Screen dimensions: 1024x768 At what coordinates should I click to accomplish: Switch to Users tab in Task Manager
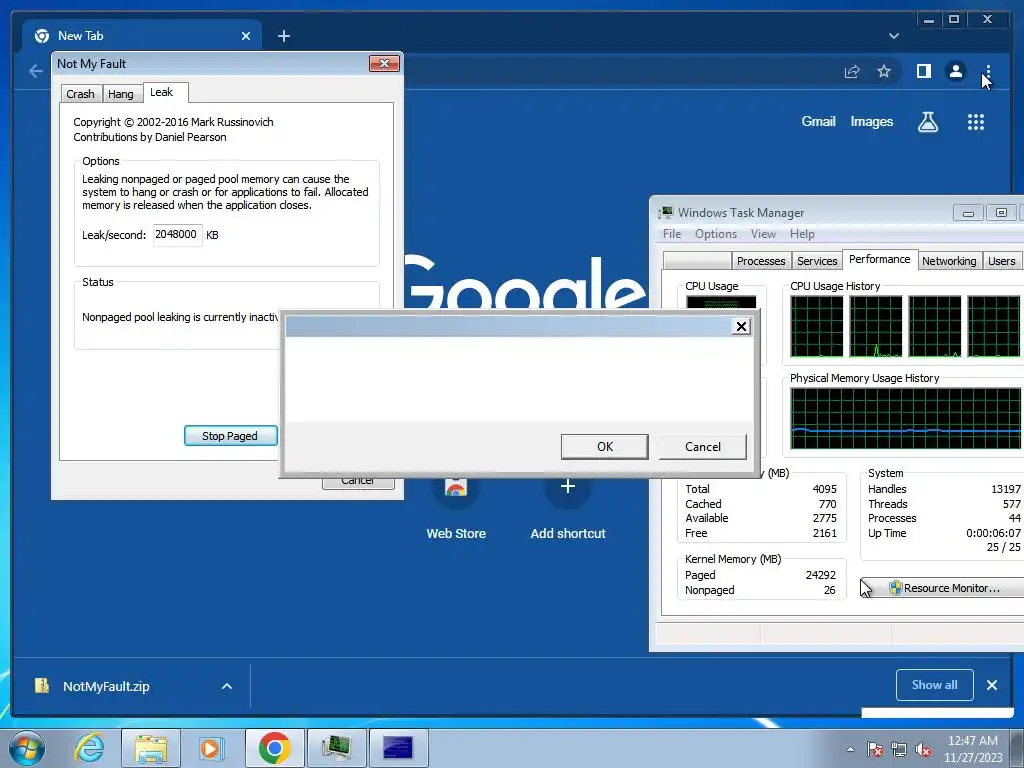(x=1002, y=261)
